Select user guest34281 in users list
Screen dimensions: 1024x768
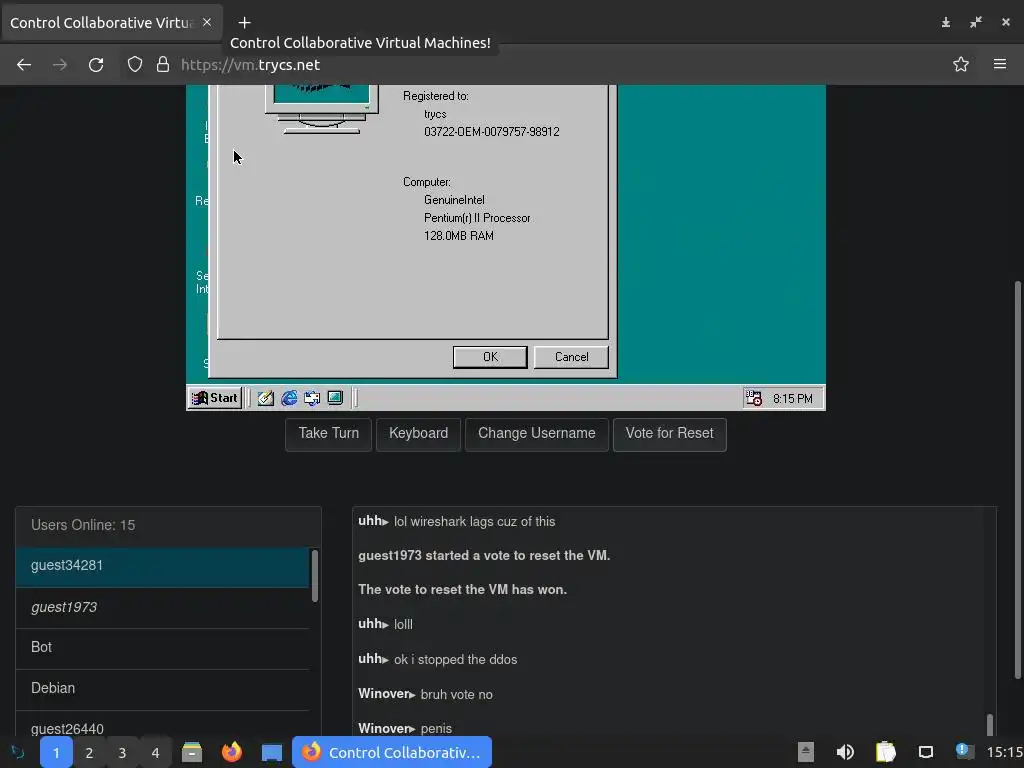click(162, 566)
